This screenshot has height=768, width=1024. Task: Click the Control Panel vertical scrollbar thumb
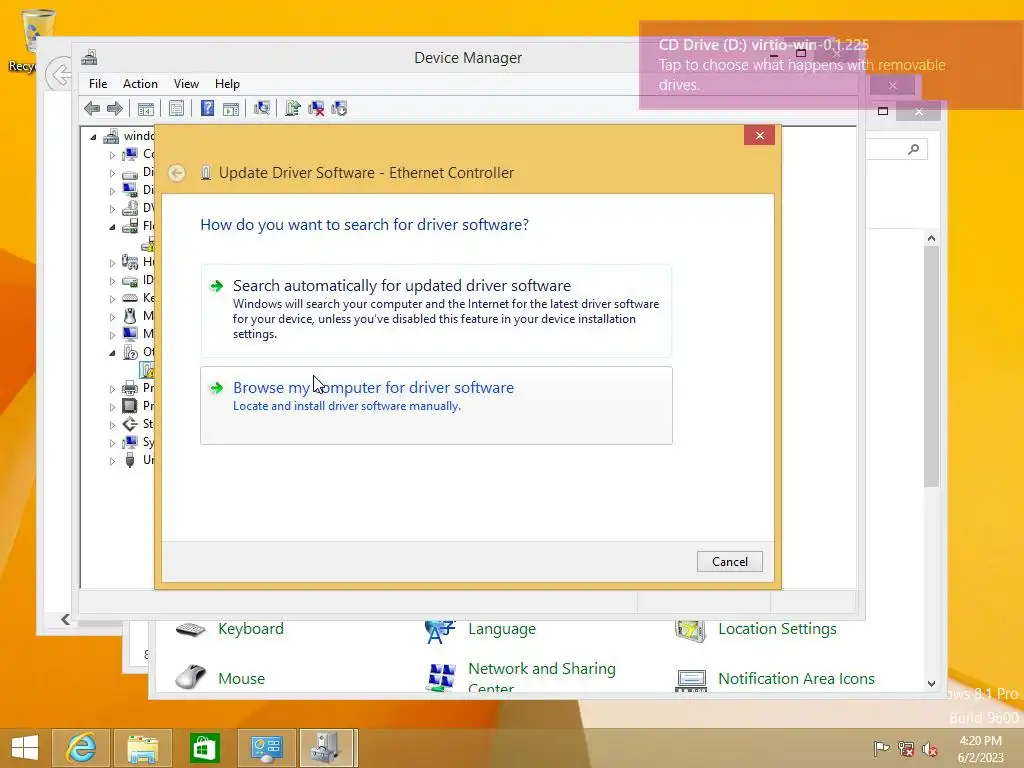click(x=931, y=366)
